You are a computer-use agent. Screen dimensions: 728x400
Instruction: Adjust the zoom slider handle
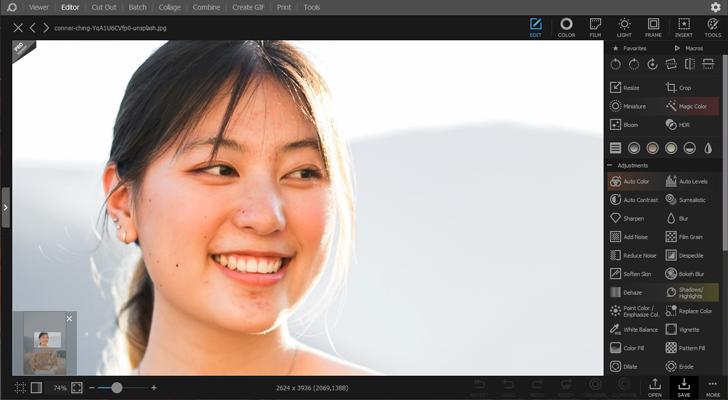(x=117, y=387)
